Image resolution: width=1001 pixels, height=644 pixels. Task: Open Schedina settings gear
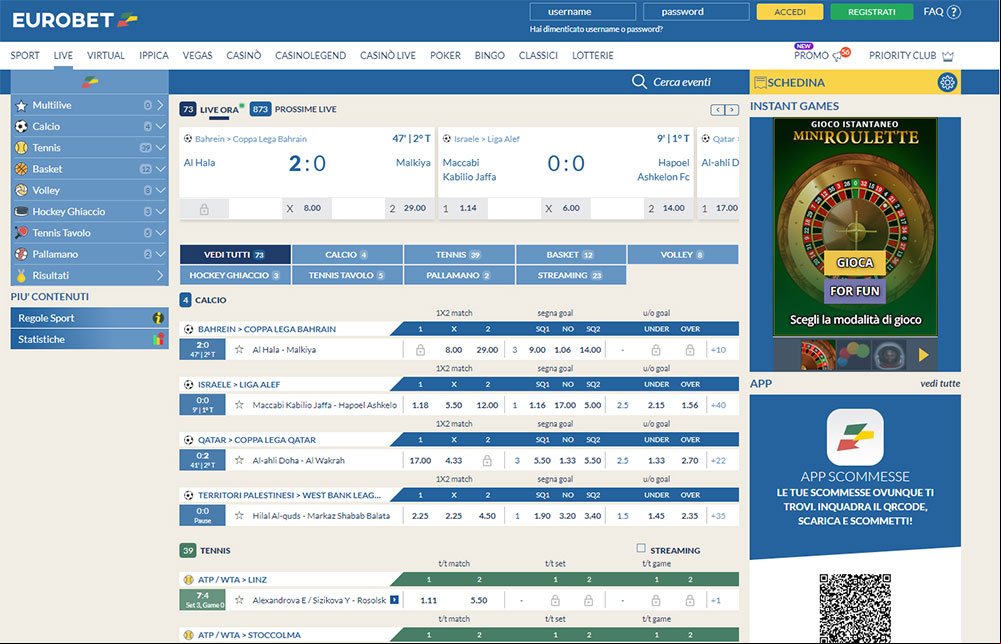[947, 82]
